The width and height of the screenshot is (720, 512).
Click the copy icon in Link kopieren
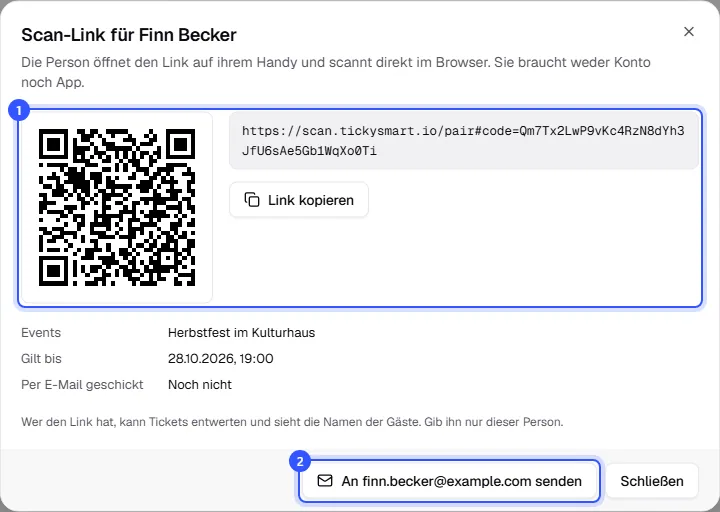click(252, 200)
